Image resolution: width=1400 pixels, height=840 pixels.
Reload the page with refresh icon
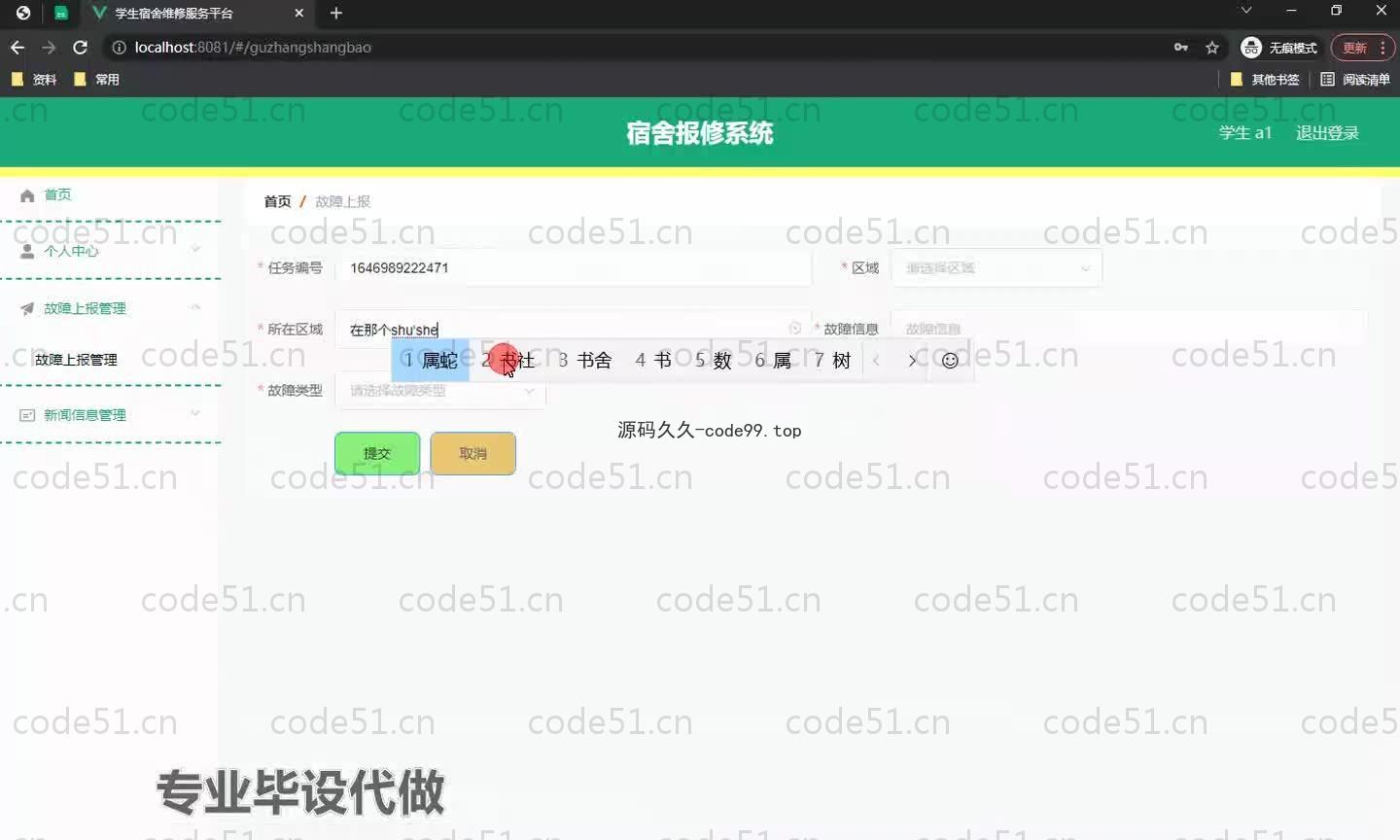(x=81, y=48)
